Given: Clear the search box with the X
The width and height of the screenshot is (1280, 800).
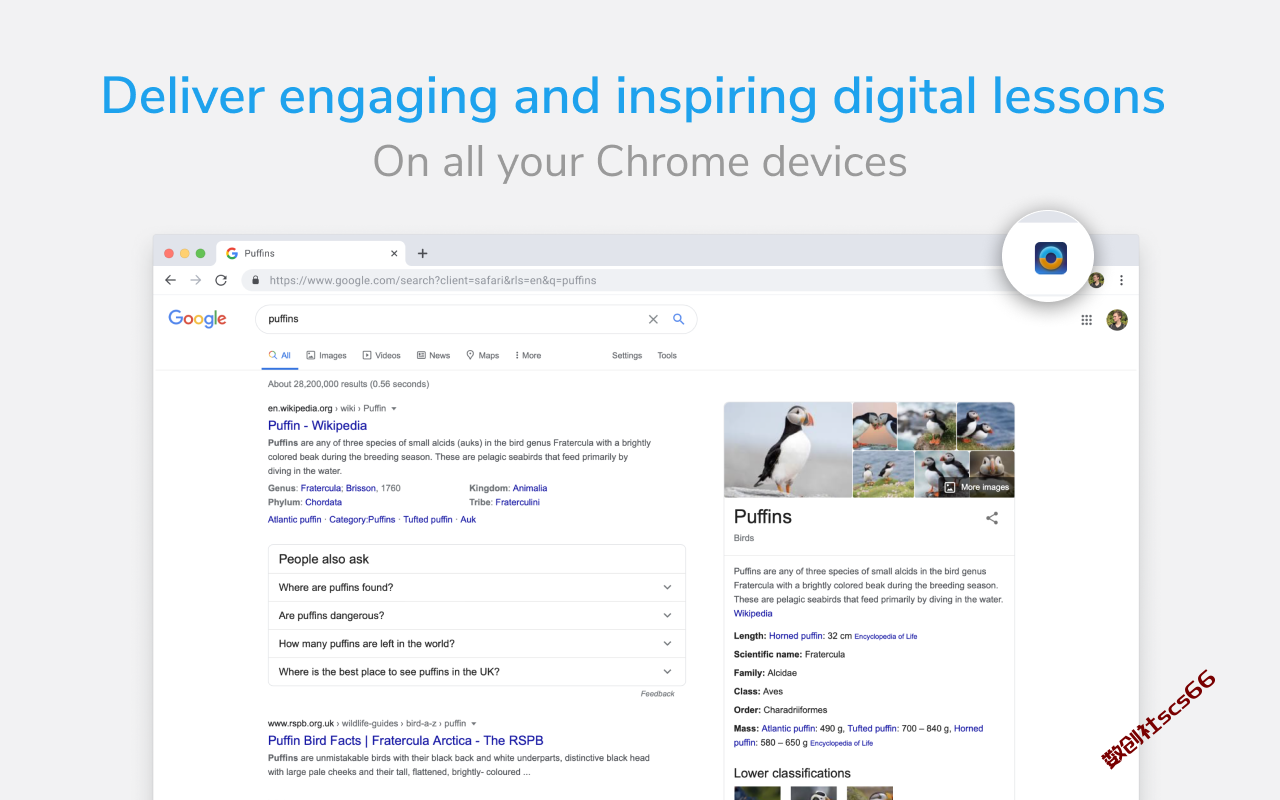Looking at the screenshot, I should click(x=653, y=319).
